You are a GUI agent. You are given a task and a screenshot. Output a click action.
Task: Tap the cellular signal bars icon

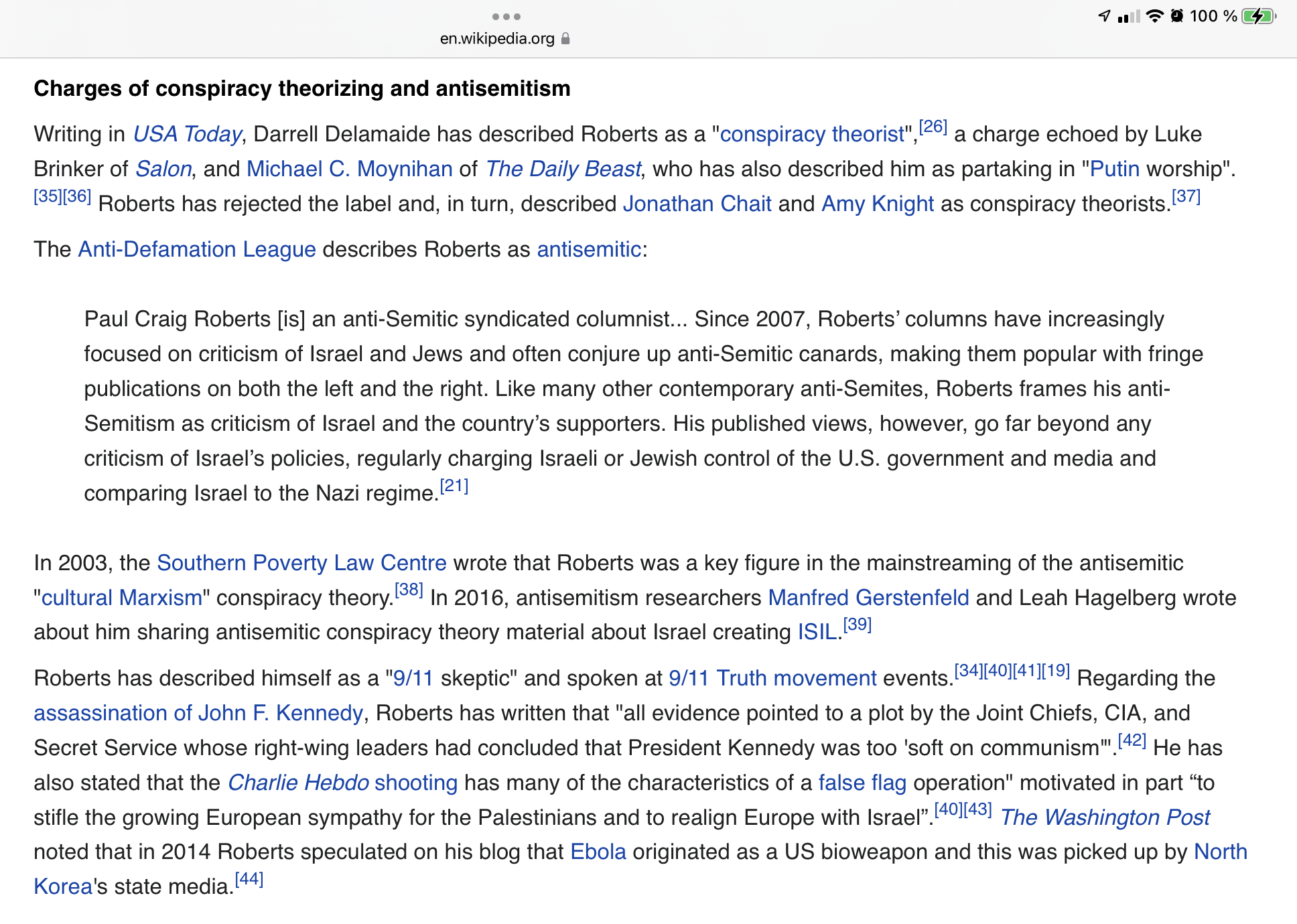coord(1129,16)
